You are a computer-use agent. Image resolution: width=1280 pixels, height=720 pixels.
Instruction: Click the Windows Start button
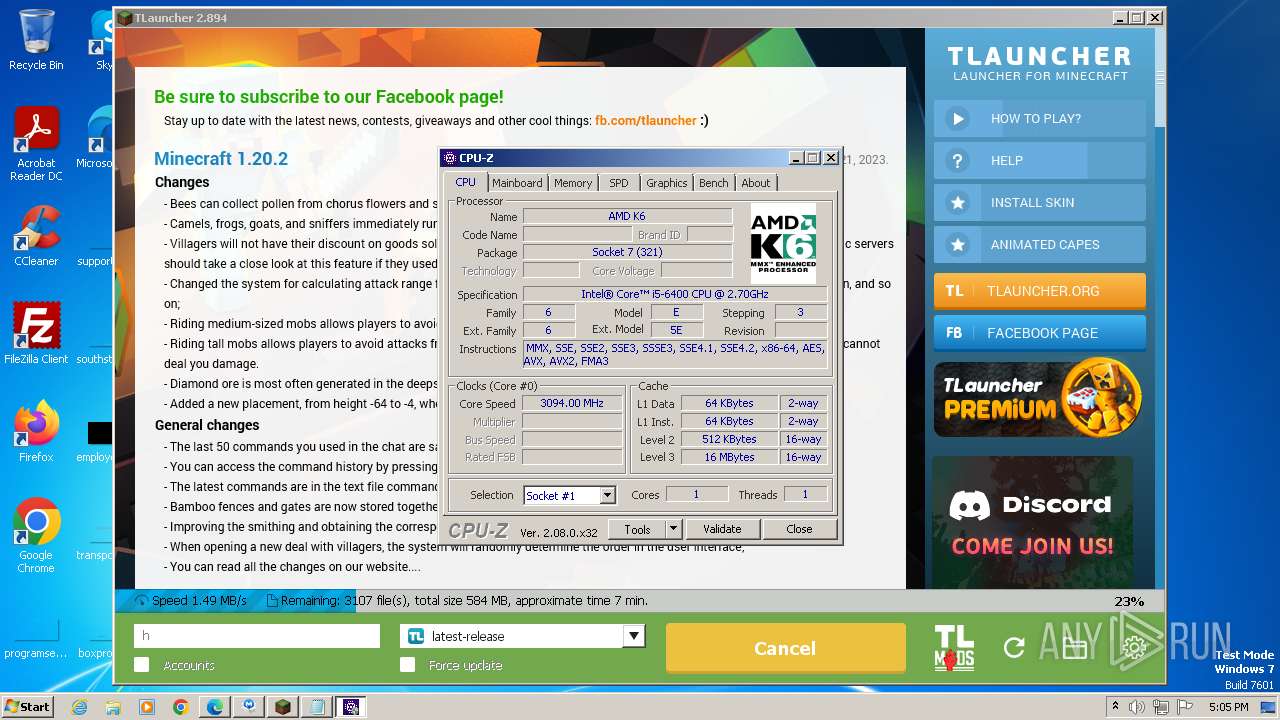(28, 707)
